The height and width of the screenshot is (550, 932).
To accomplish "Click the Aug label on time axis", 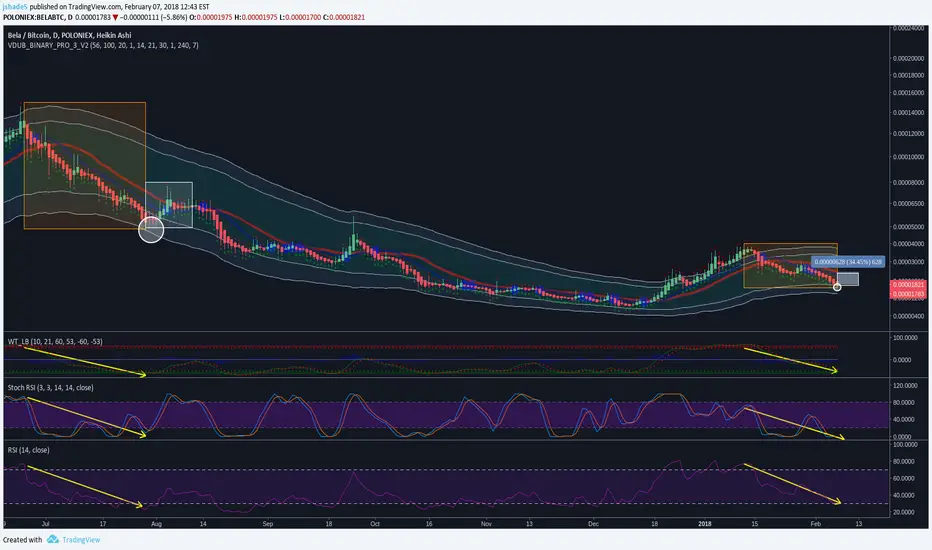I will pos(156,524).
